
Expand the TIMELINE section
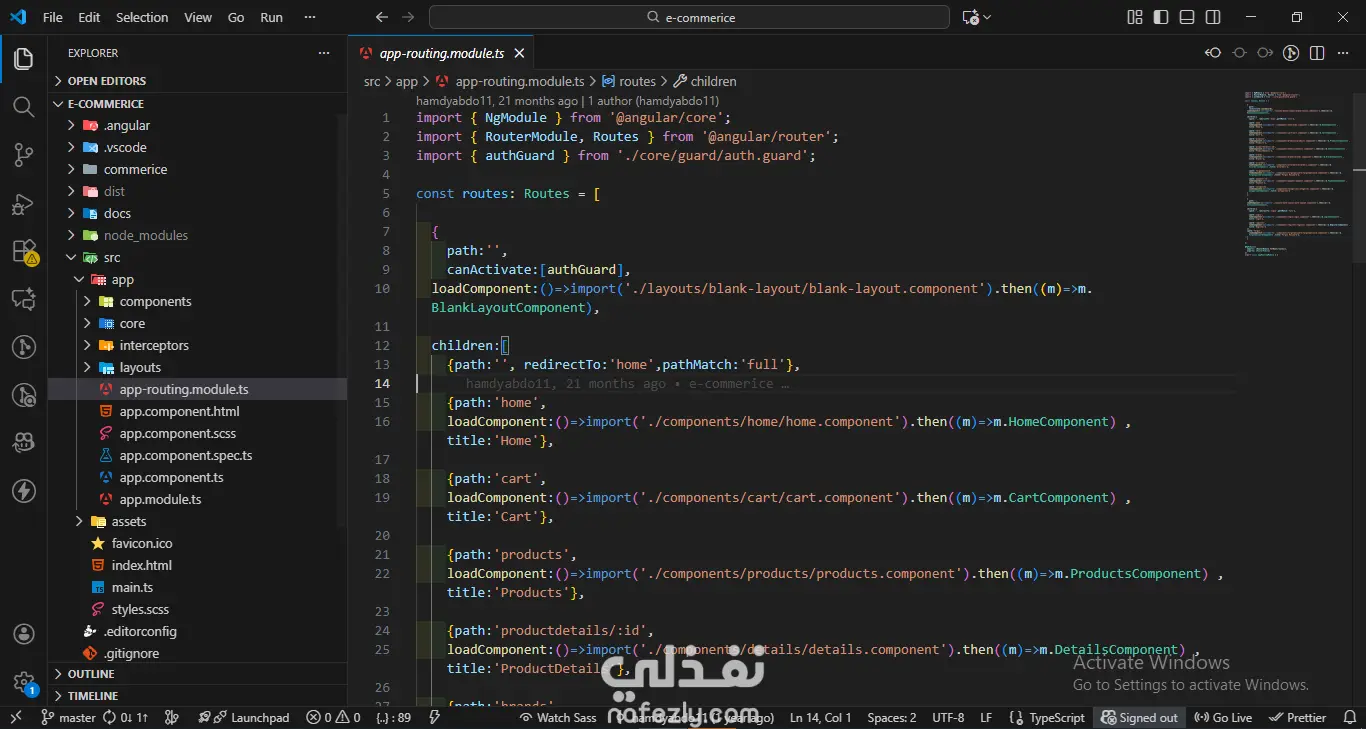(198, 696)
